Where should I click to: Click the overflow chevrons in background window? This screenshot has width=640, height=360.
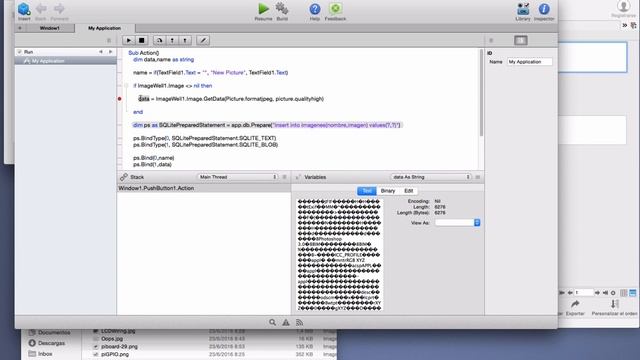pyautogui.click(x=624, y=25)
